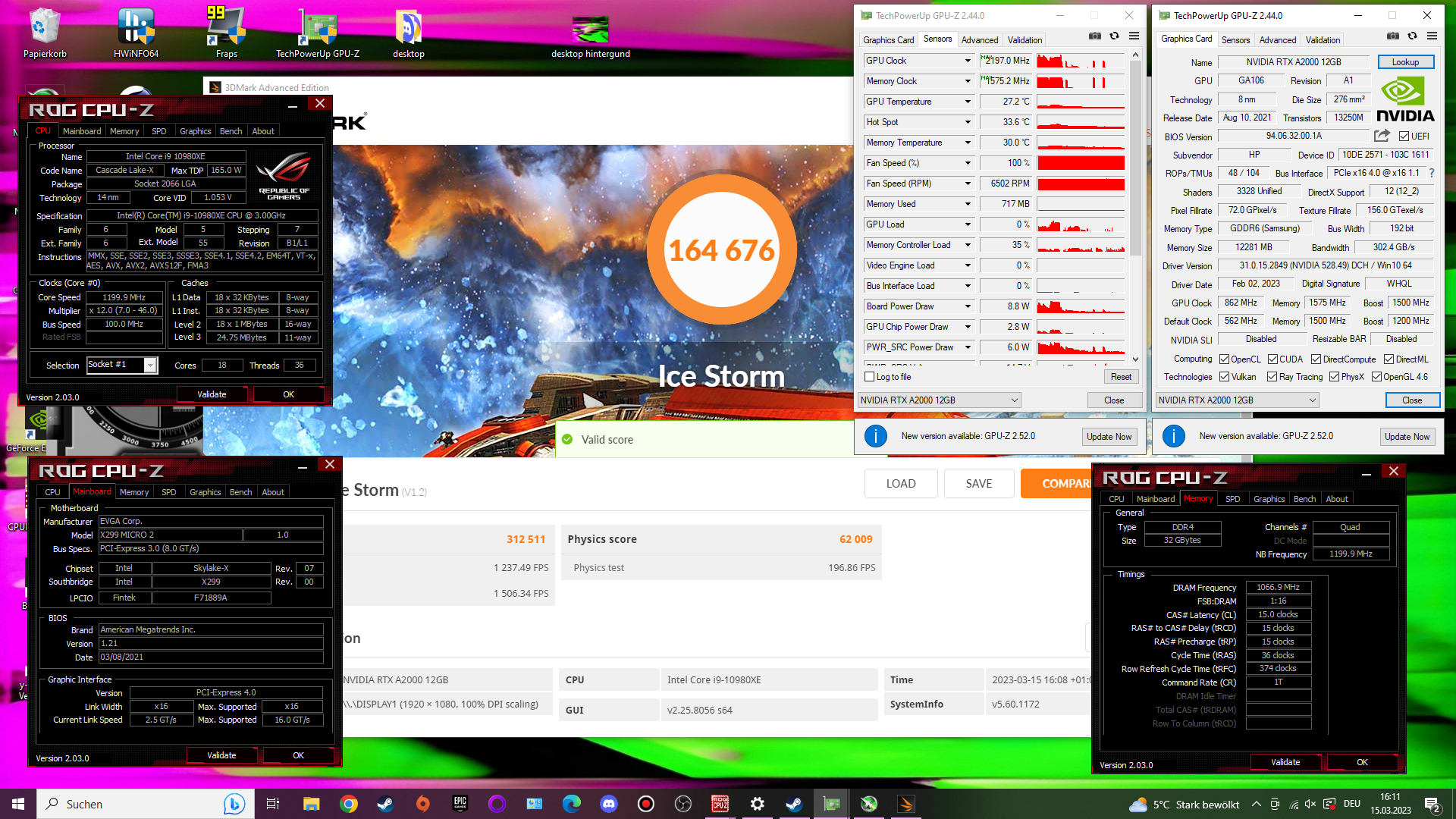Viewport: 1456px width, 819px height.
Task: Expand the Board Power Draw dropdown
Action: tap(967, 306)
